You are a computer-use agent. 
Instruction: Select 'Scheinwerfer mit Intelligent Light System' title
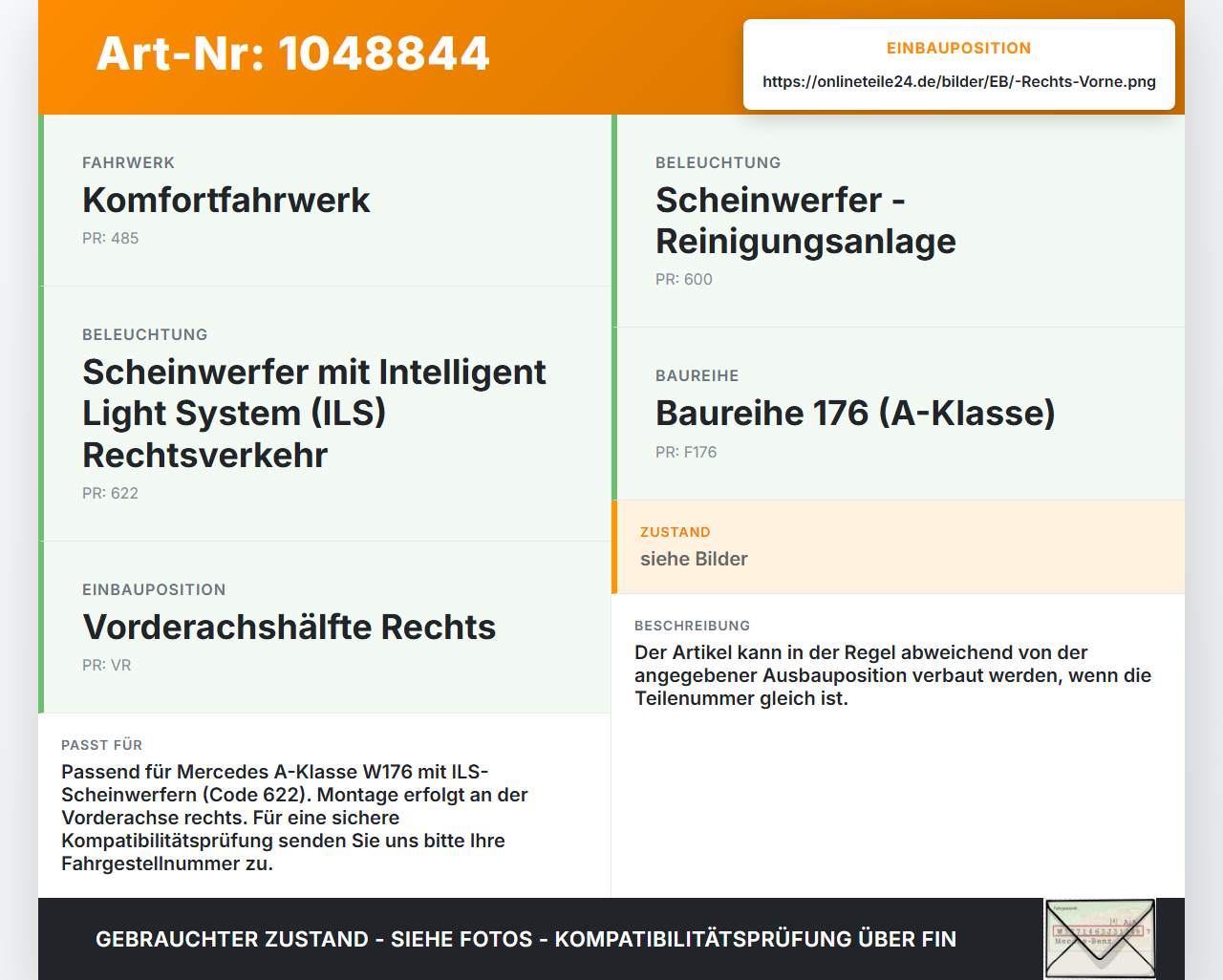coord(314,413)
